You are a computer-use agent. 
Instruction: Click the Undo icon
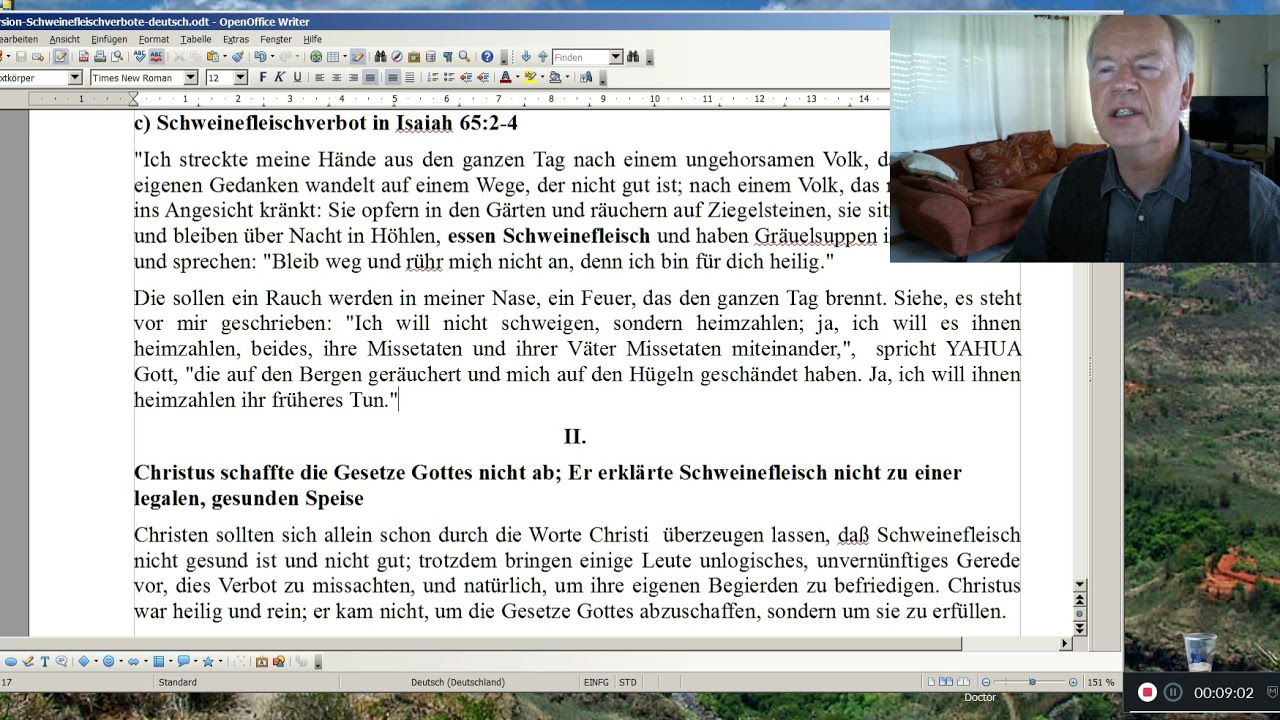[x=260, y=57]
